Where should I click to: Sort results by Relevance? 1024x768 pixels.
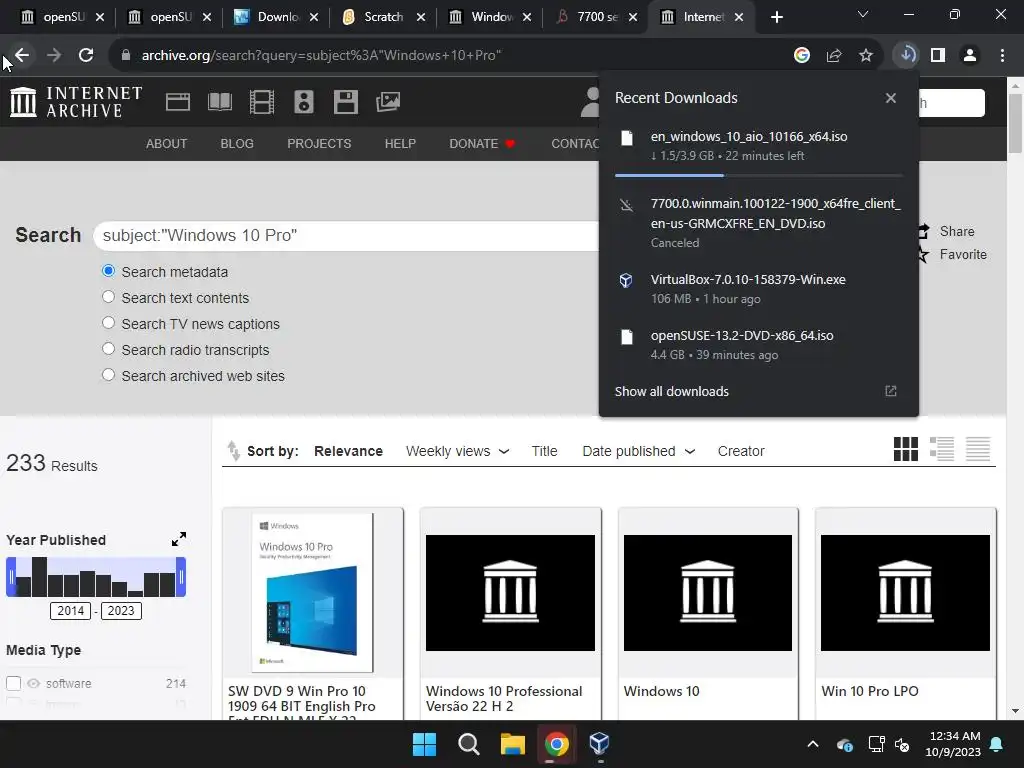point(348,451)
